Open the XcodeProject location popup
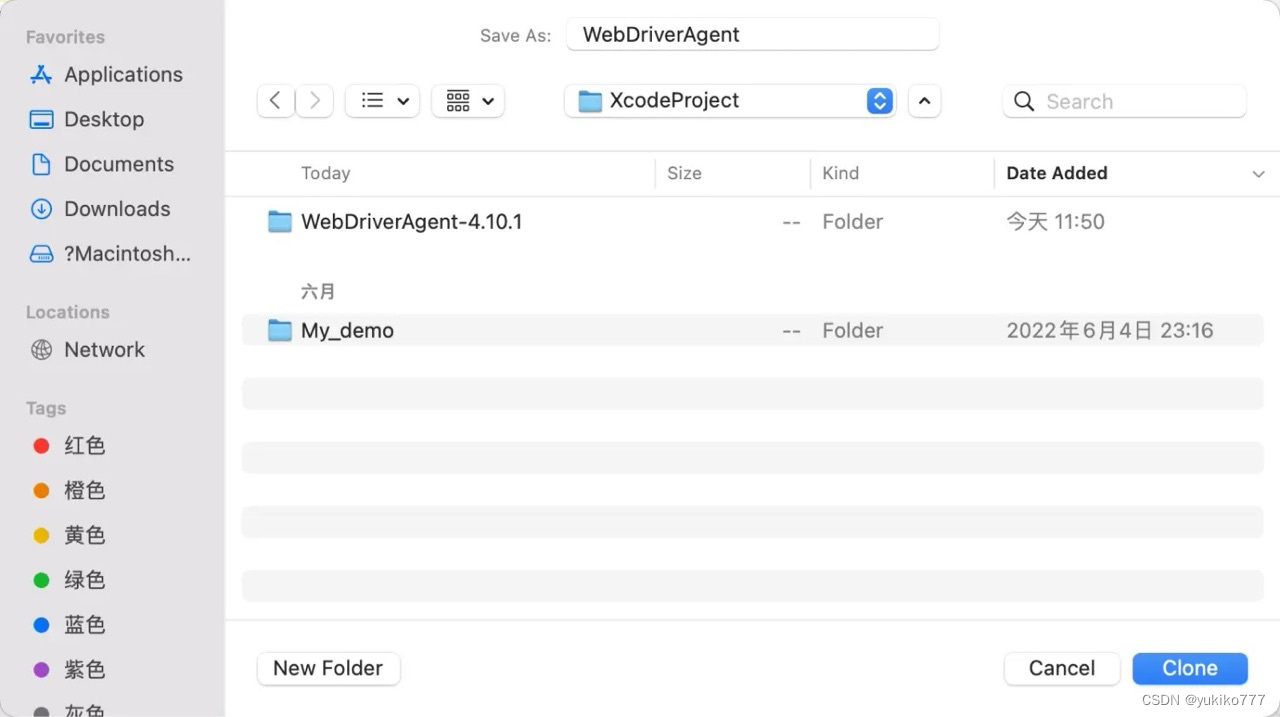This screenshot has width=1280, height=717. point(730,101)
